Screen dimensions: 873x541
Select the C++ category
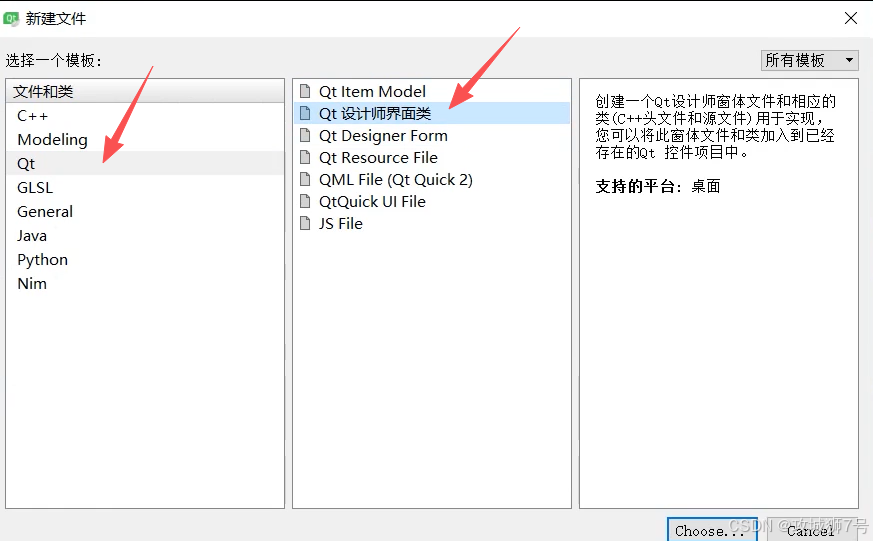(x=145, y=116)
